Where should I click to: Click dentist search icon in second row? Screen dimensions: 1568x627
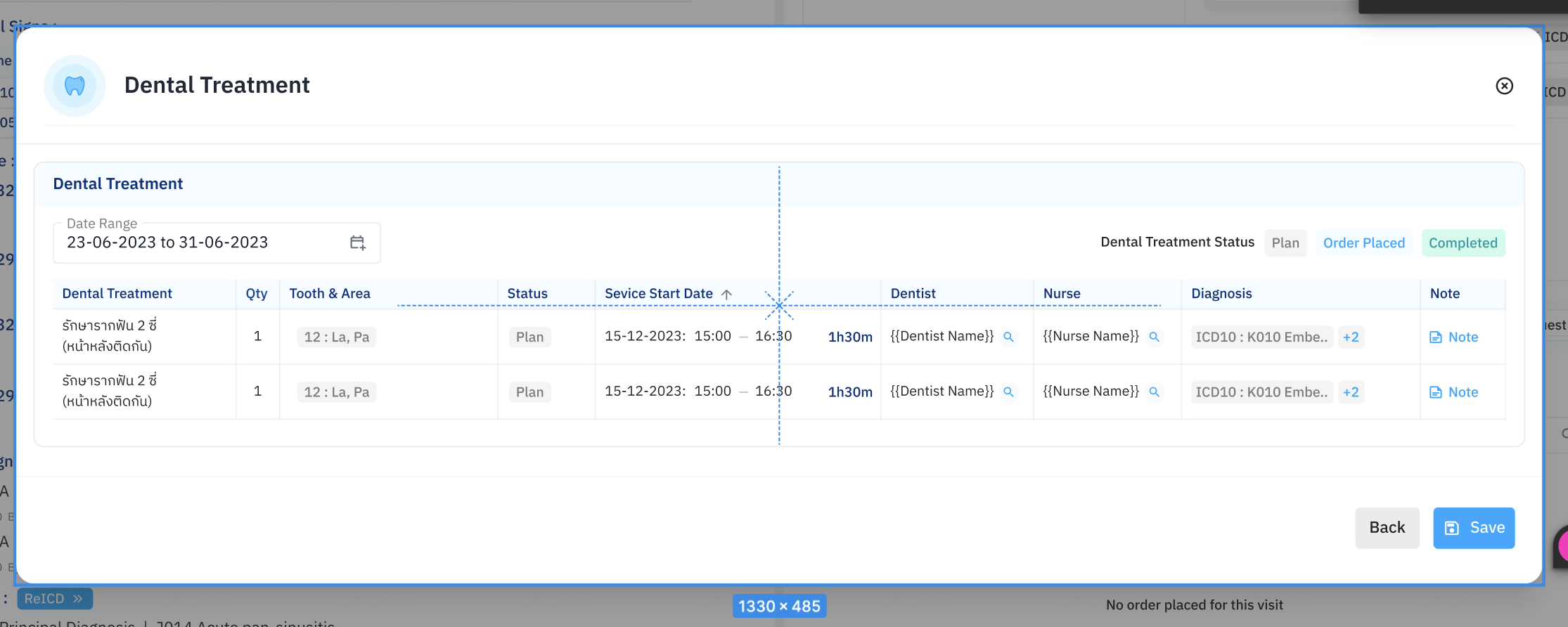pyautogui.click(x=1008, y=392)
